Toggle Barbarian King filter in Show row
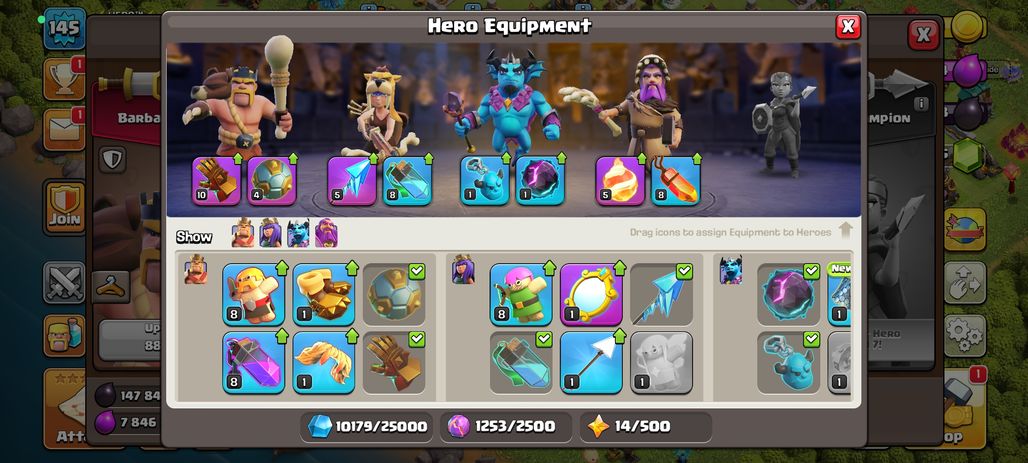 click(243, 233)
